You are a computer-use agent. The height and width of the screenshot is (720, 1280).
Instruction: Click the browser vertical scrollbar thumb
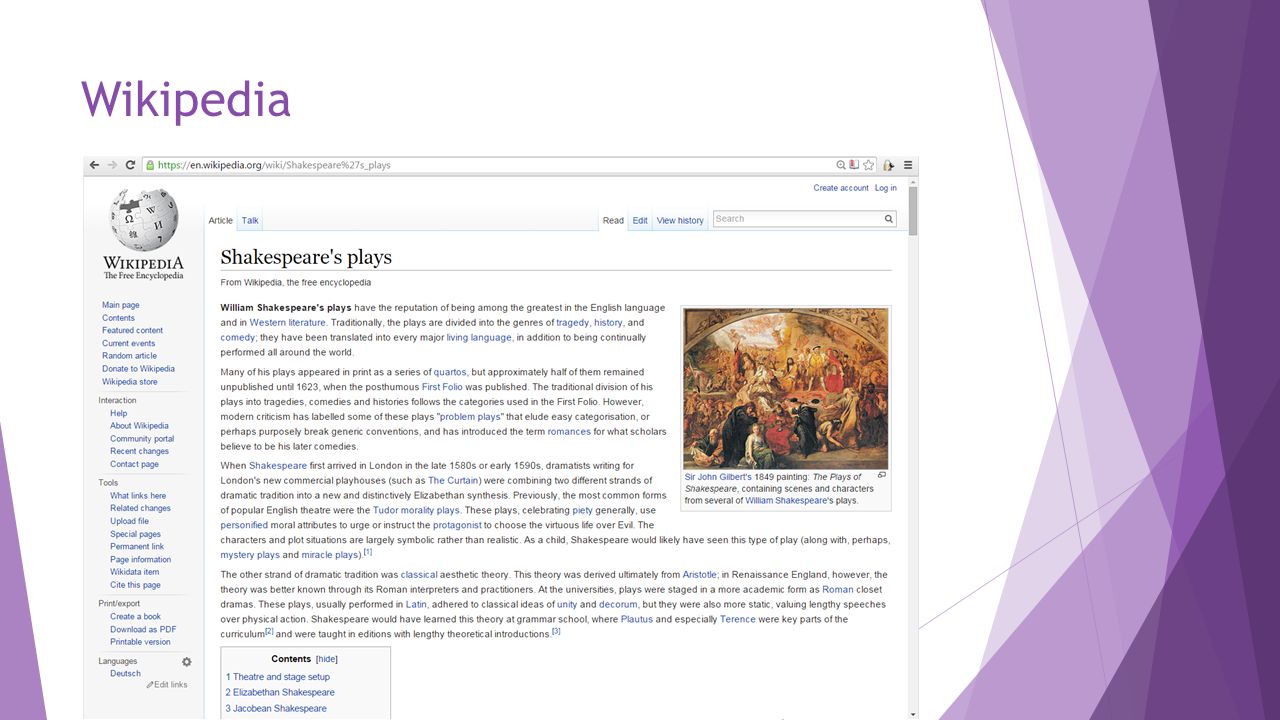[x=912, y=210]
